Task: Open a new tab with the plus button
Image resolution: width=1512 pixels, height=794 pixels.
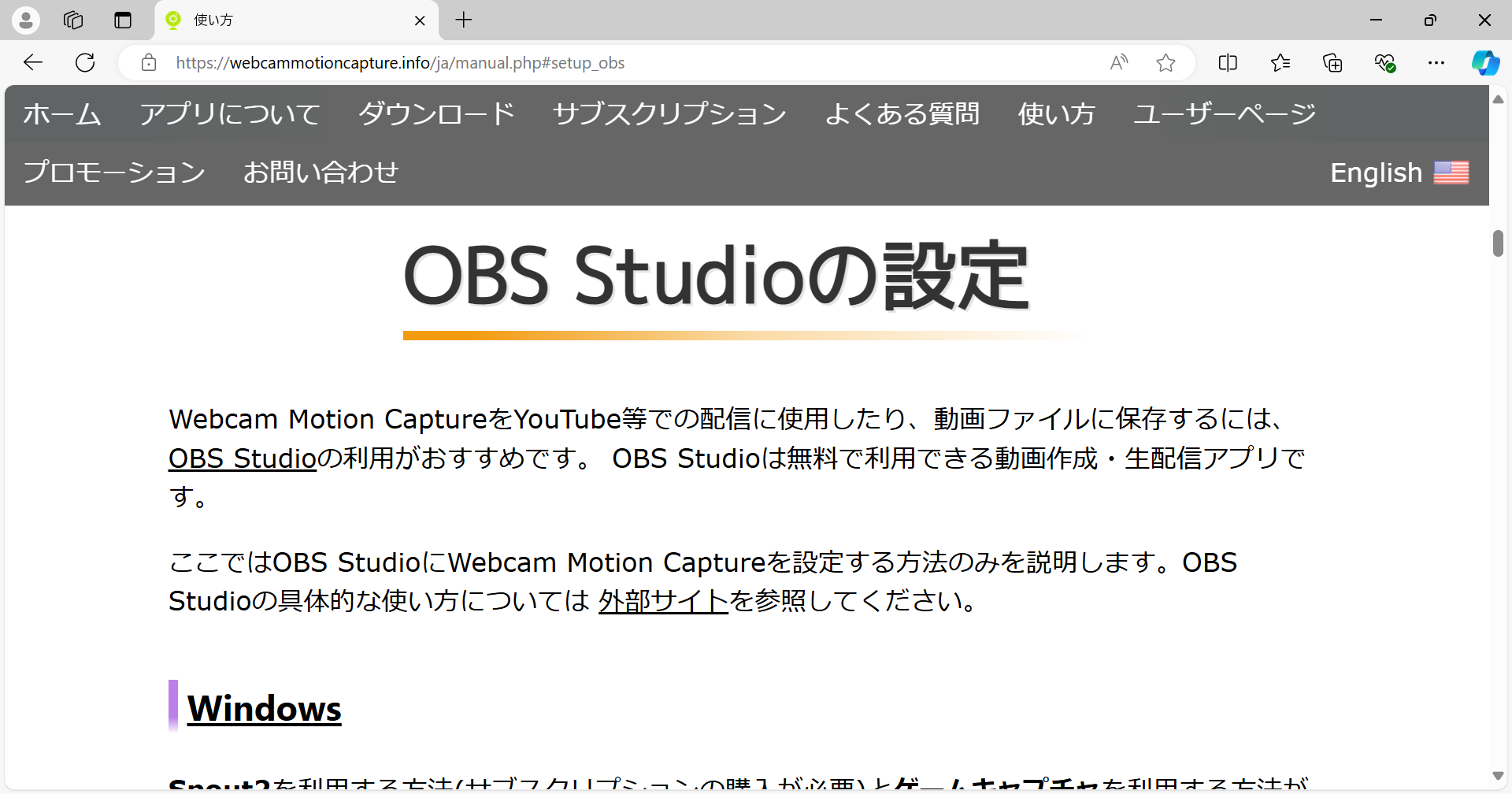Action: coord(464,20)
